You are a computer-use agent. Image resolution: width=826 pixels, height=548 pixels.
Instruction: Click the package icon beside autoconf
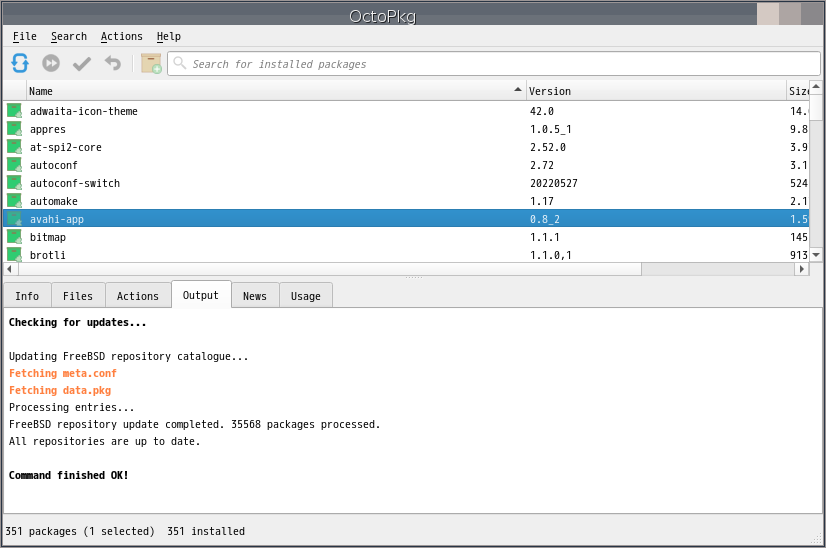pyautogui.click(x=14, y=164)
